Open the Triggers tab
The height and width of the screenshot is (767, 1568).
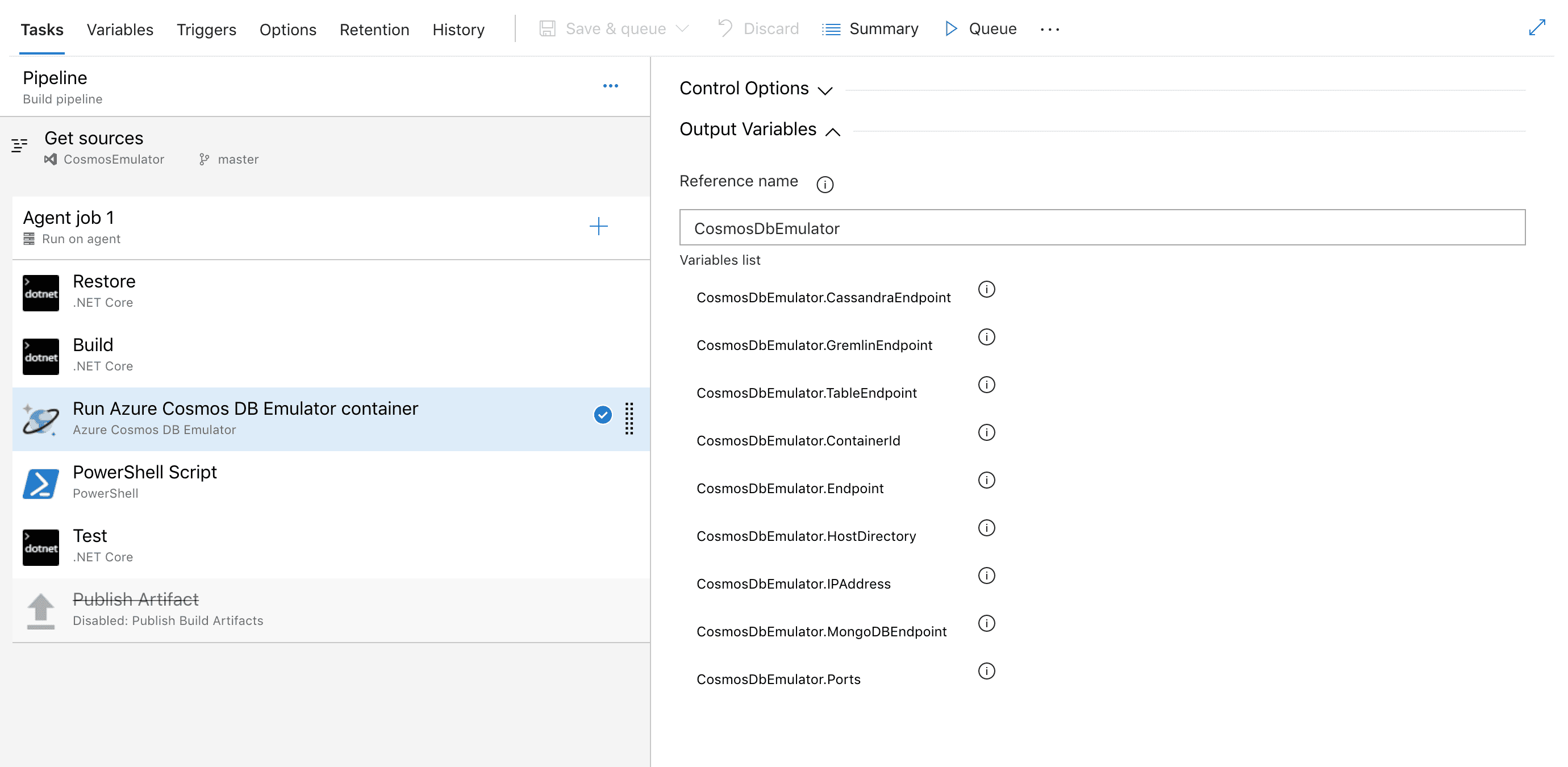(x=206, y=29)
